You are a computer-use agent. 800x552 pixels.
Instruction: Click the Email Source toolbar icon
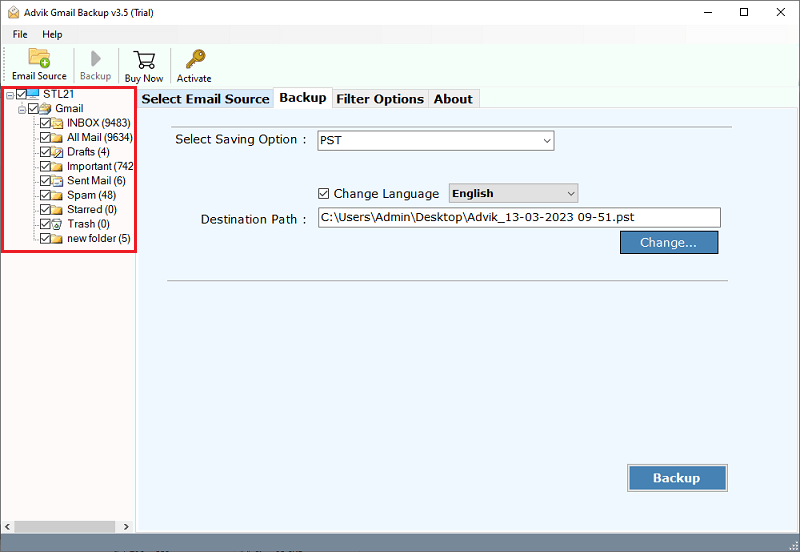(39, 58)
